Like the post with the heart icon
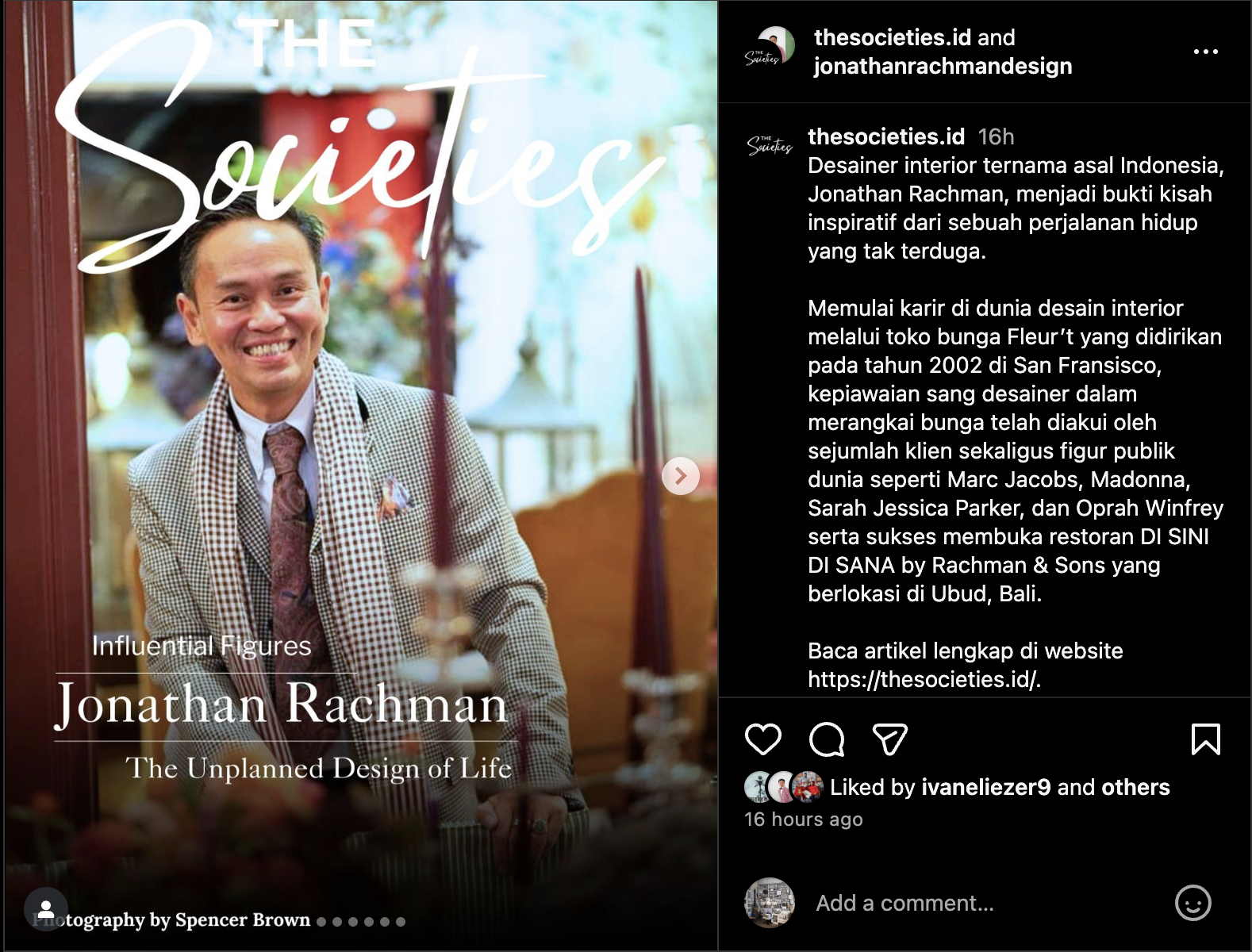This screenshot has width=1252, height=952. click(763, 739)
